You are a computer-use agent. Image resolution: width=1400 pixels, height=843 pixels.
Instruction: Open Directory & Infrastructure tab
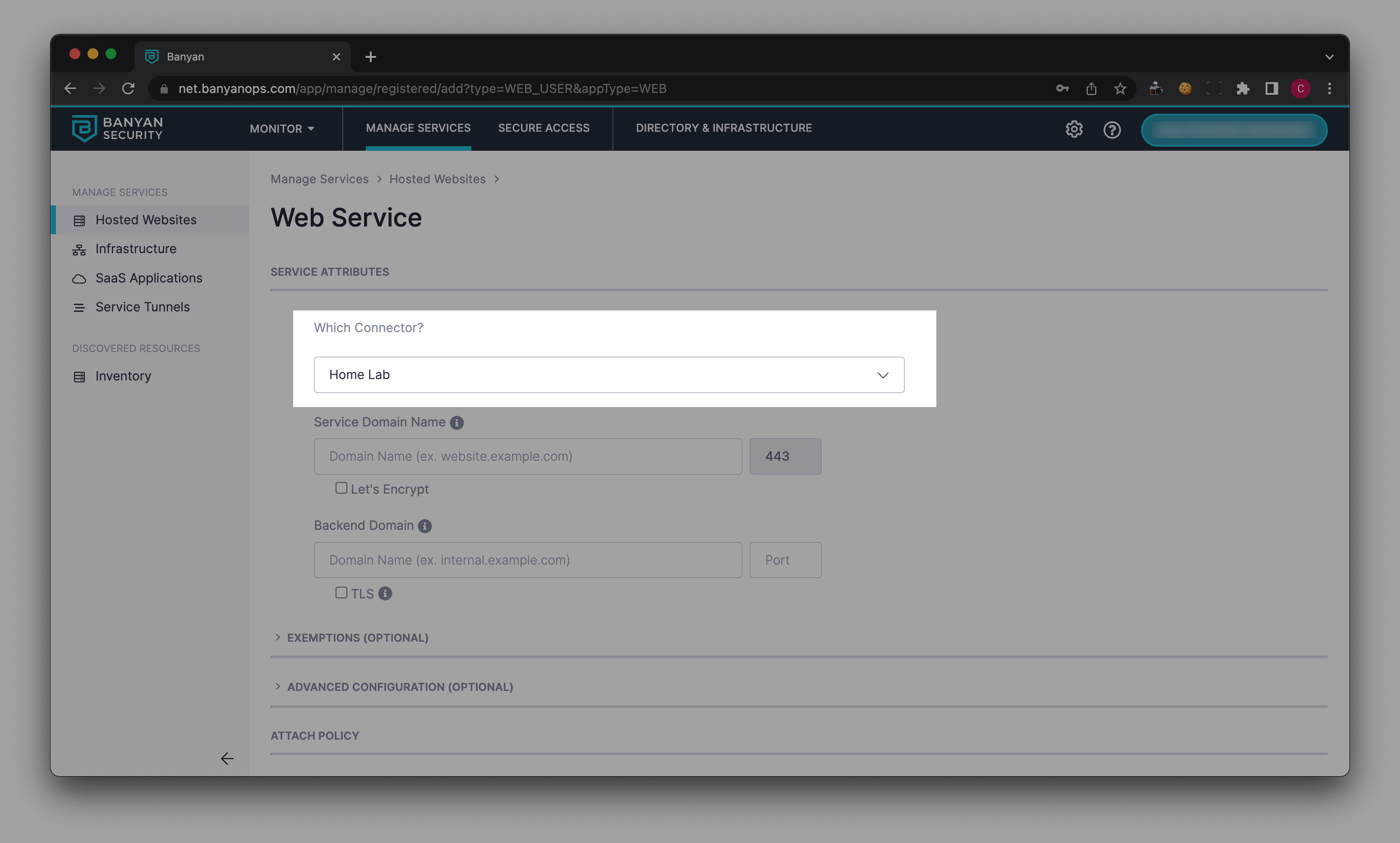coord(723,128)
